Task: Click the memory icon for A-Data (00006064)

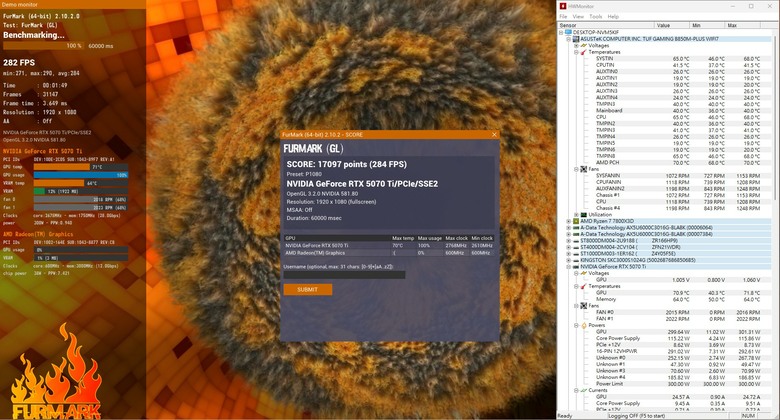Action: (576, 227)
